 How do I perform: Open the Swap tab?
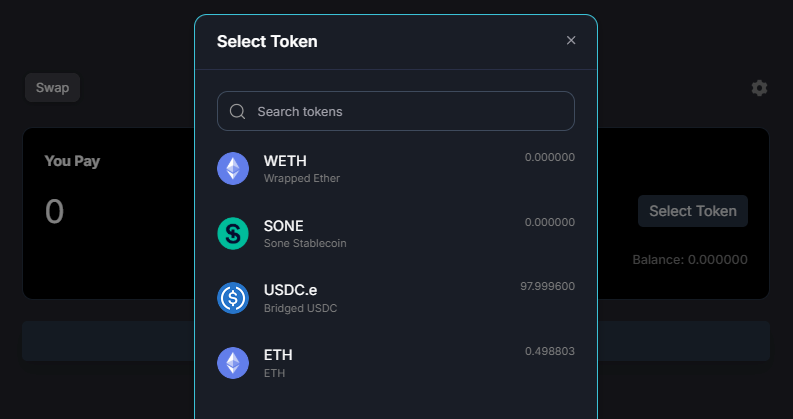click(x=53, y=88)
